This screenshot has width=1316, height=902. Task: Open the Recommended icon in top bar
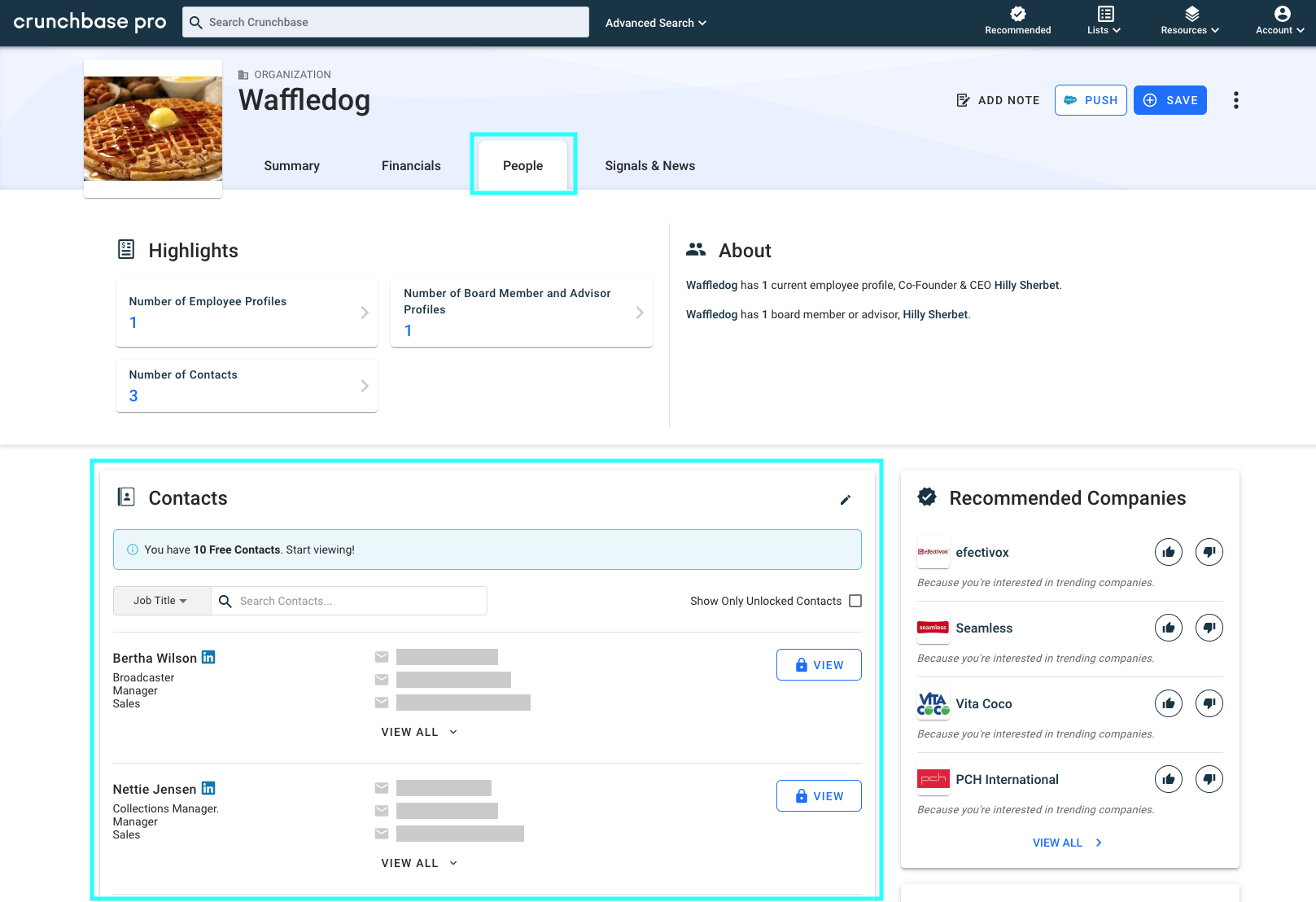tap(1017, 22)
